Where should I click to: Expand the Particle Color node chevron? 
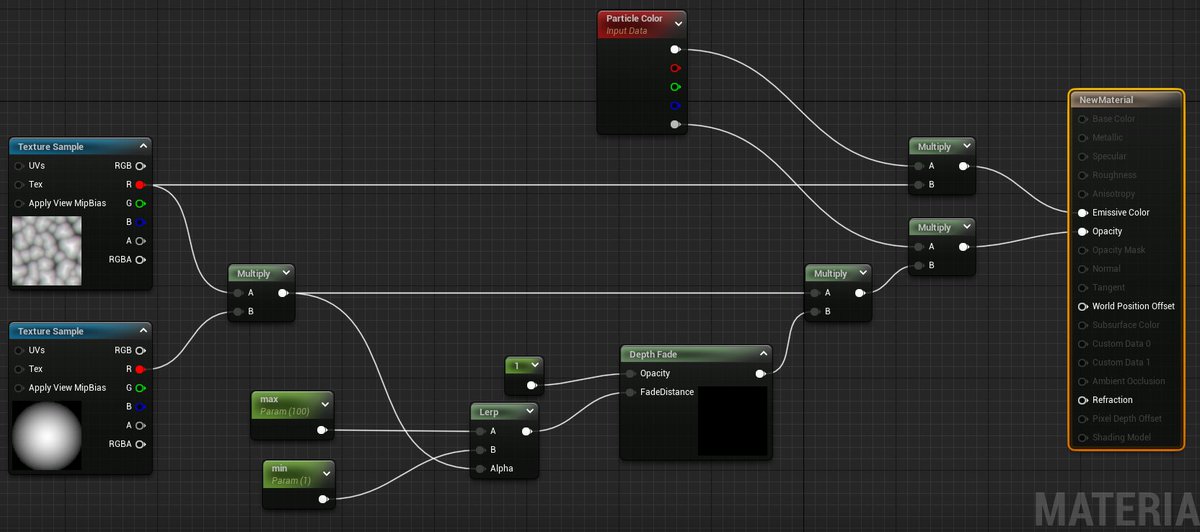[679, 24]
